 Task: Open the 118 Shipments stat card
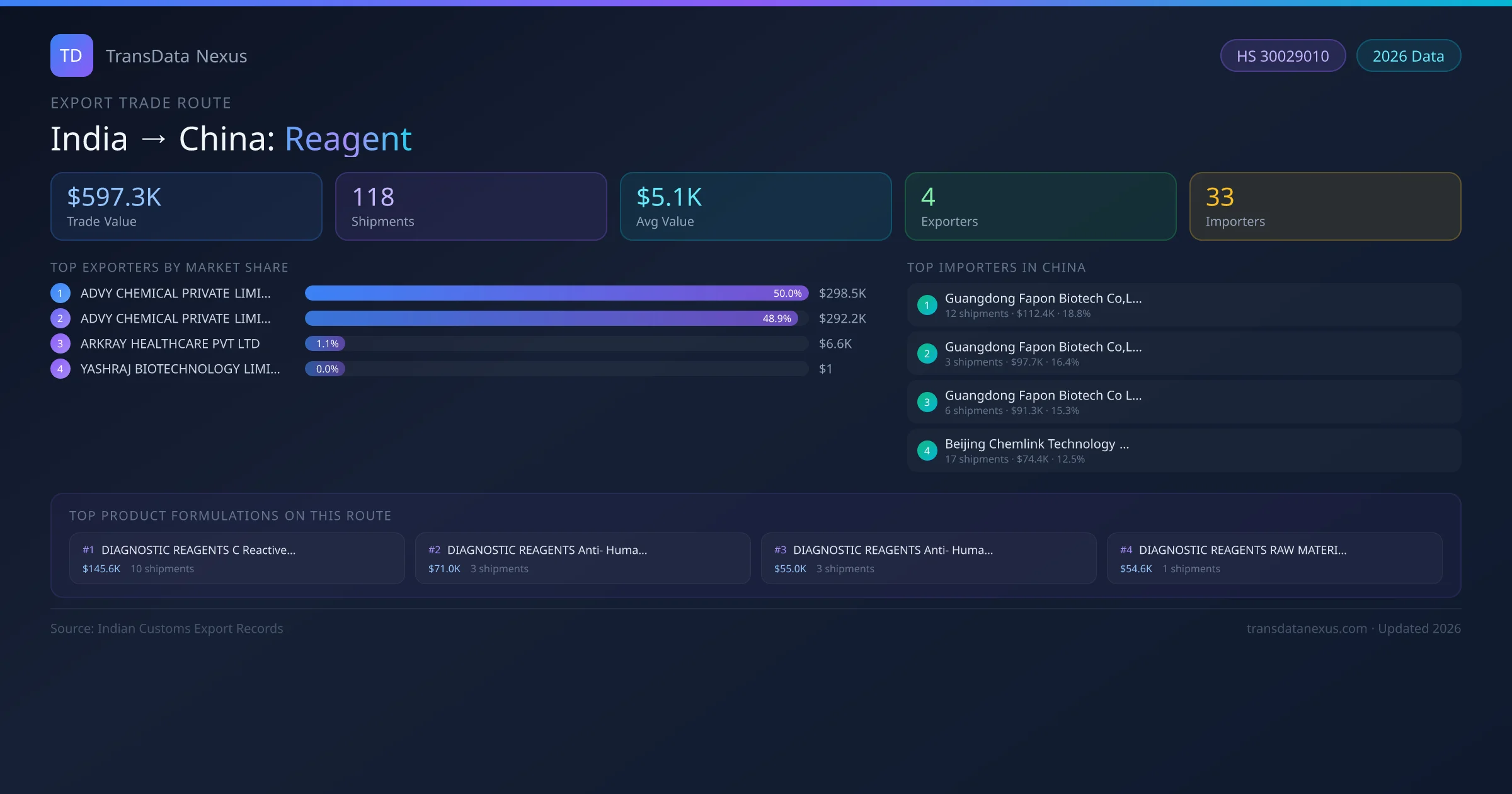click(471, 206)
